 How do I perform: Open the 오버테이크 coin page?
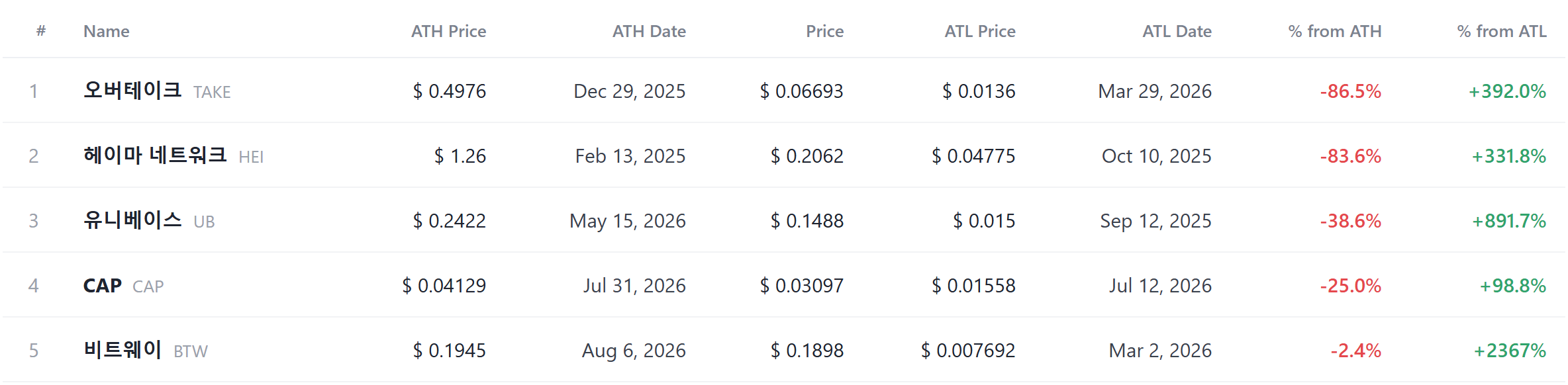(132, 90)
